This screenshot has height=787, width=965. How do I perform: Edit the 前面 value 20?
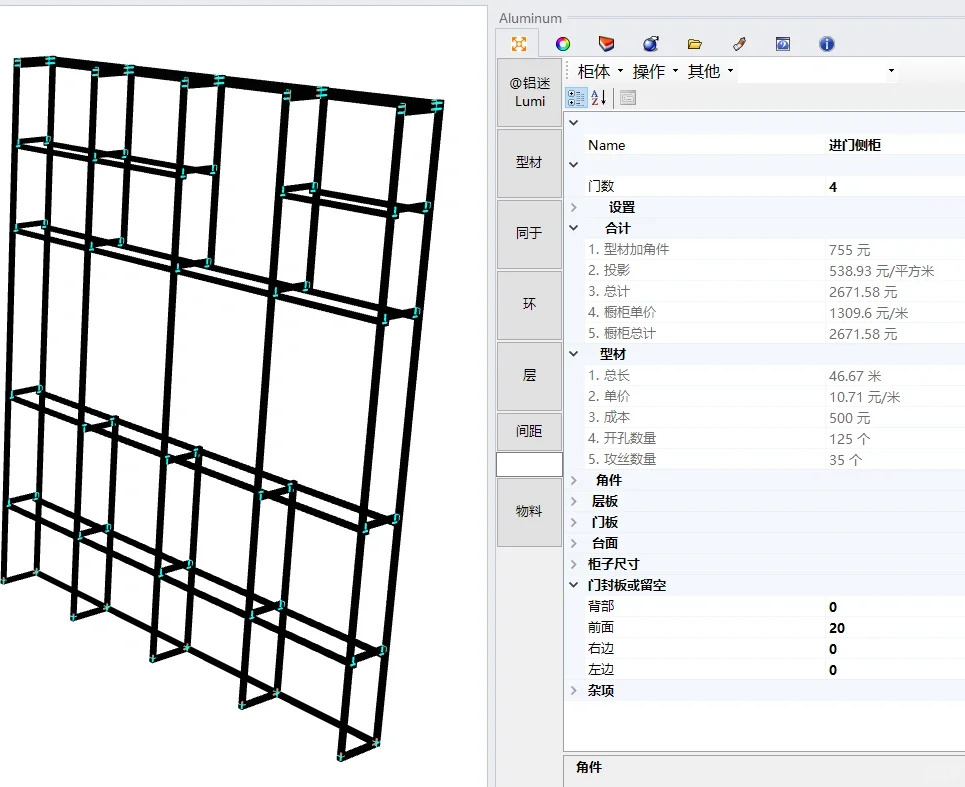[x=895, y=628]
